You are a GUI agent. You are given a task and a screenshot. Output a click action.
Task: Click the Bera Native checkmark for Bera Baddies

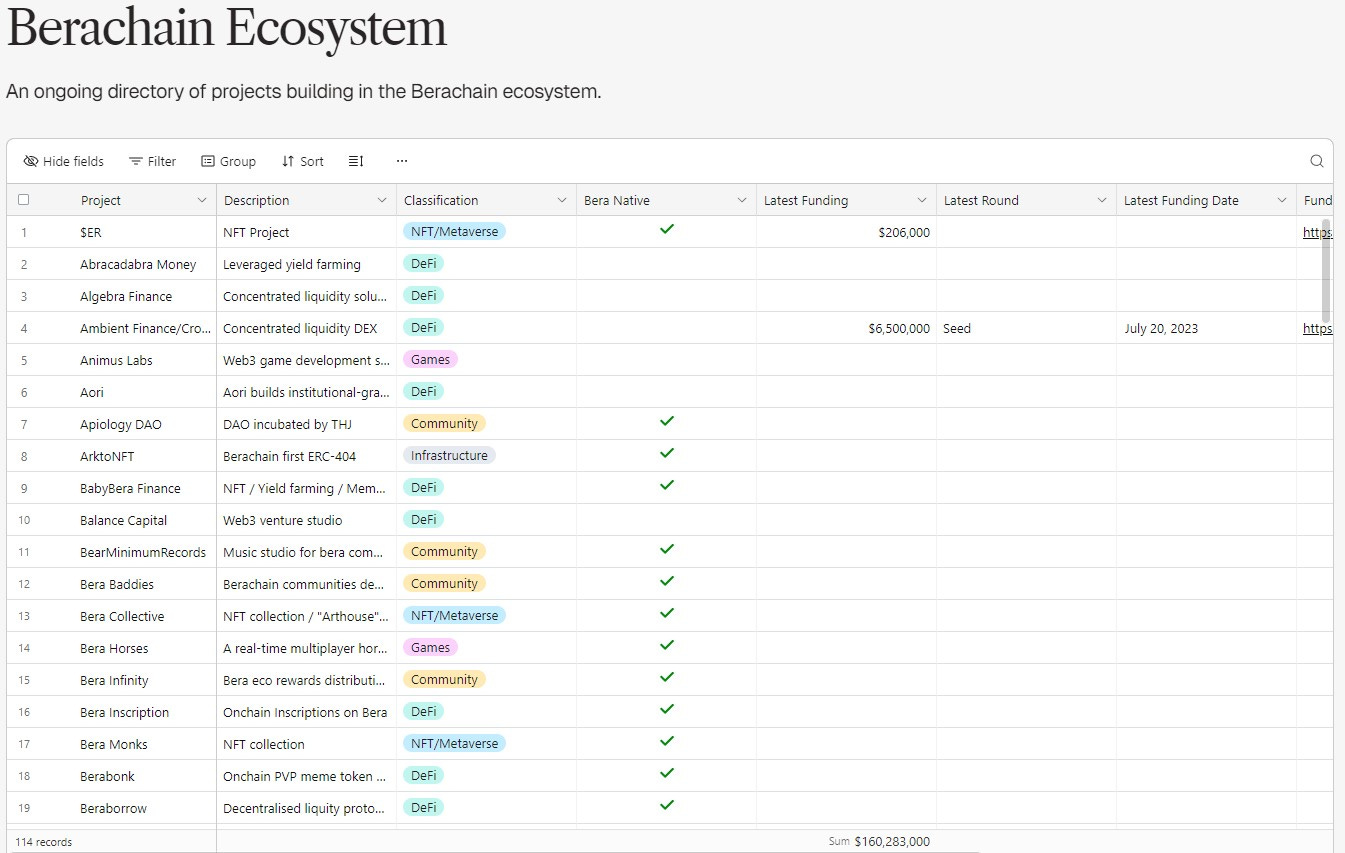pos(667,582)
